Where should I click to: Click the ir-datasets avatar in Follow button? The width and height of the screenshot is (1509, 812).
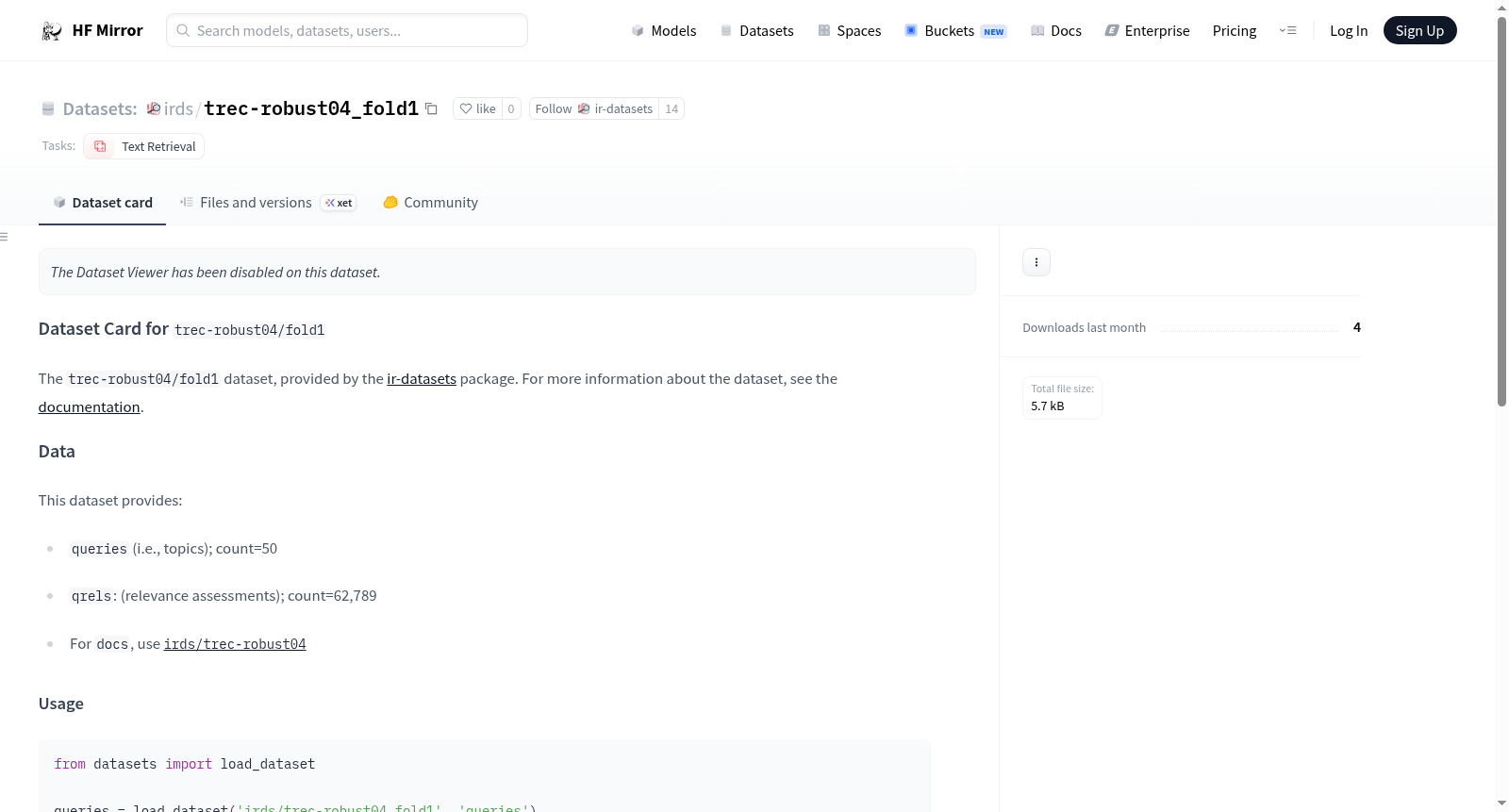(x=584, y=108)
